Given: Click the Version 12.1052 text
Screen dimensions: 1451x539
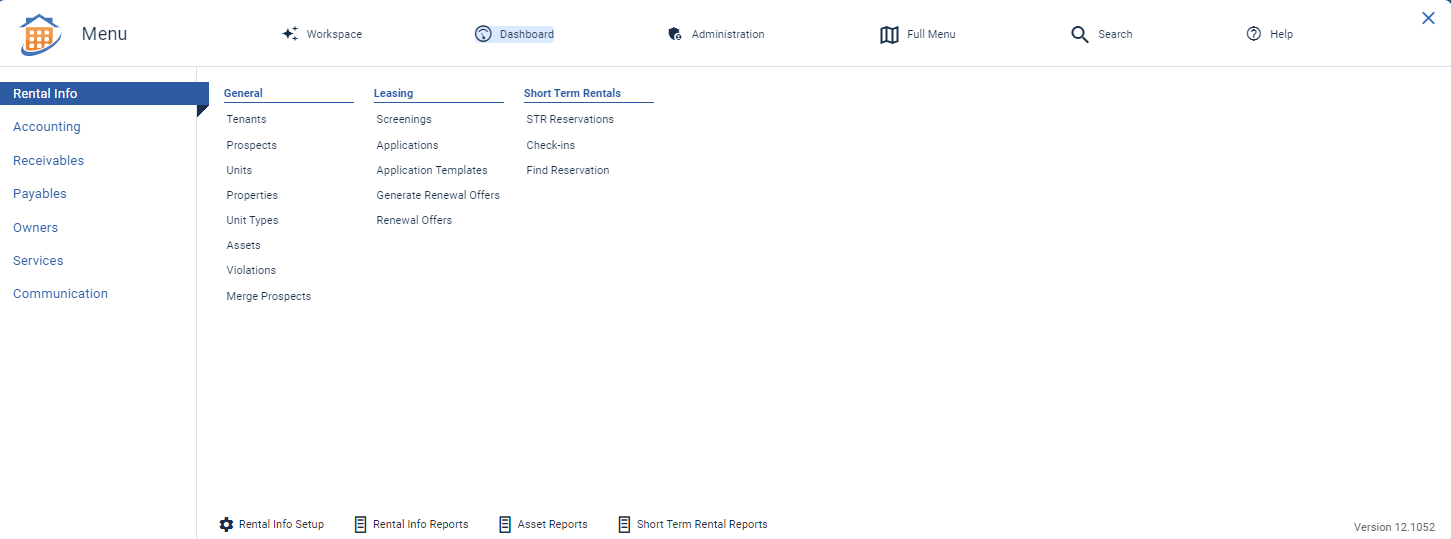Looking at the screenshot, I should pos(1394,527).
